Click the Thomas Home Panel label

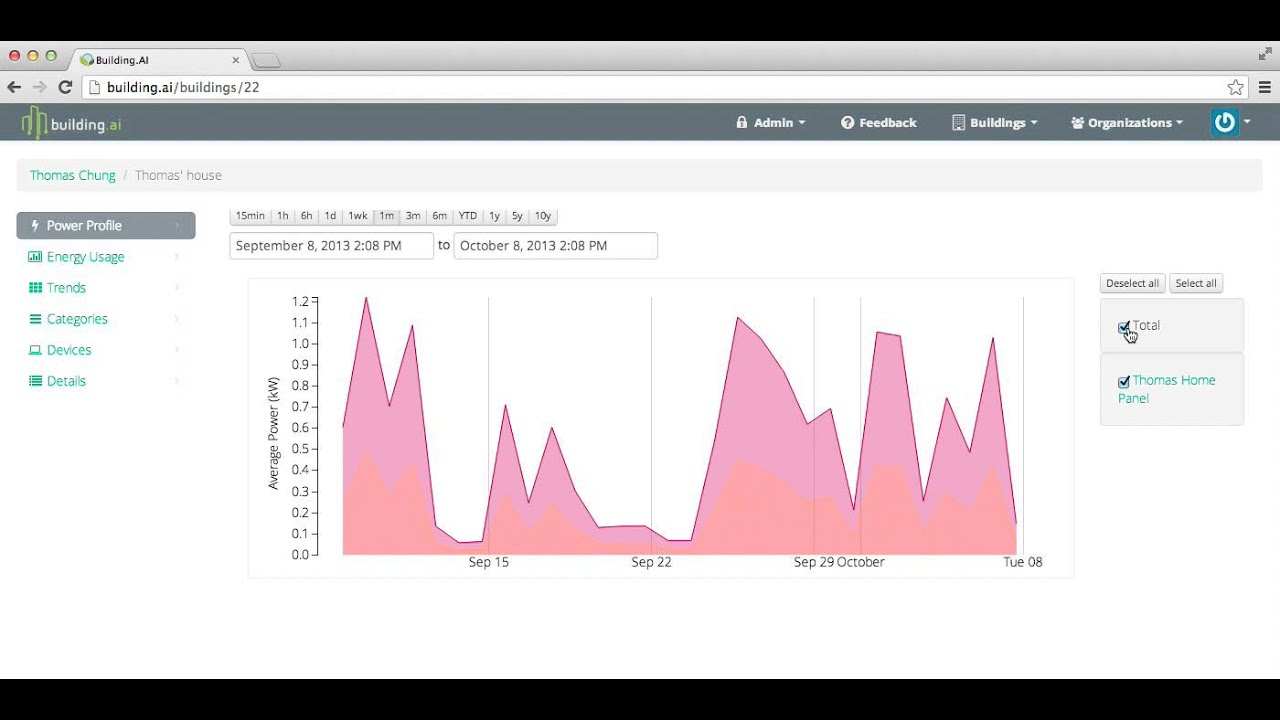point(1167,389)
